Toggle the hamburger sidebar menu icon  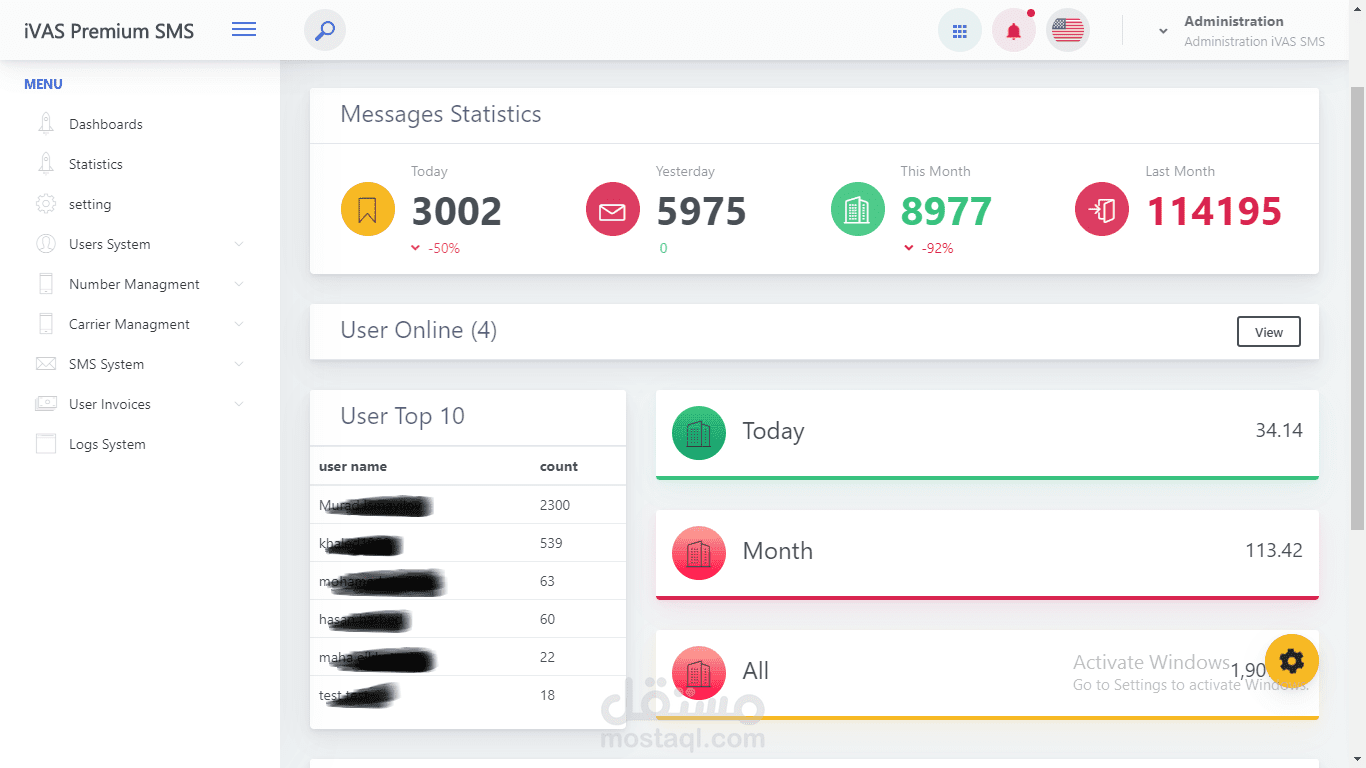(244, 30)
